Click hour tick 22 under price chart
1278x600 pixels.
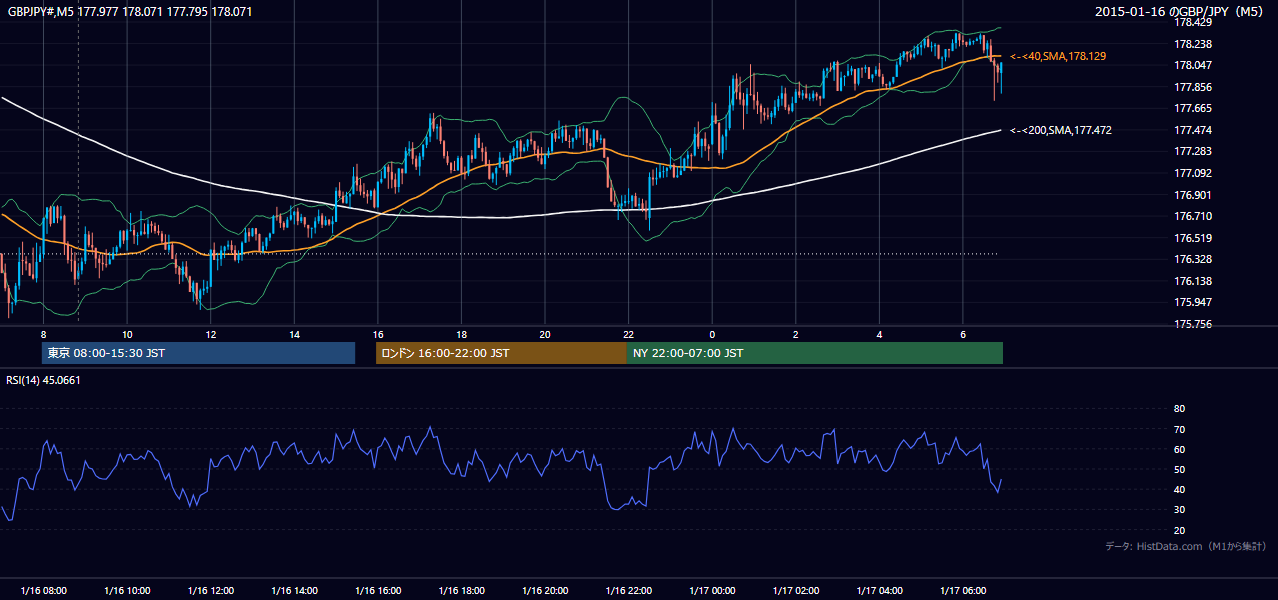[629, 334]
